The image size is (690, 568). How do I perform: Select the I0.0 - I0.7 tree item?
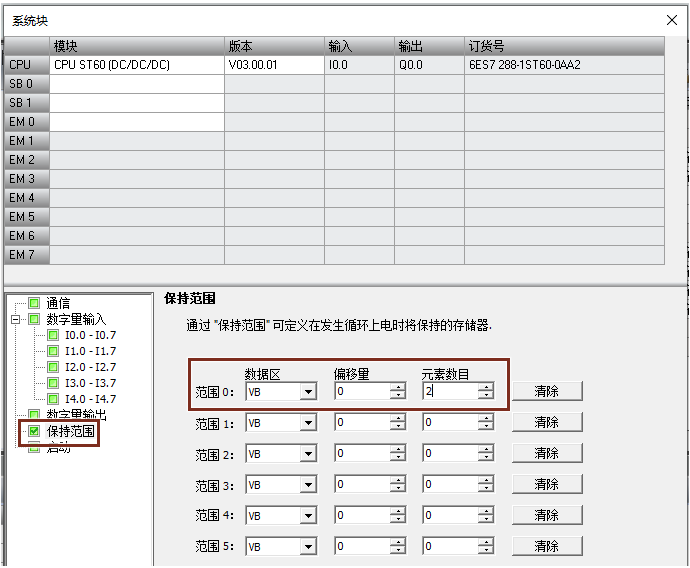pos(91,335)
